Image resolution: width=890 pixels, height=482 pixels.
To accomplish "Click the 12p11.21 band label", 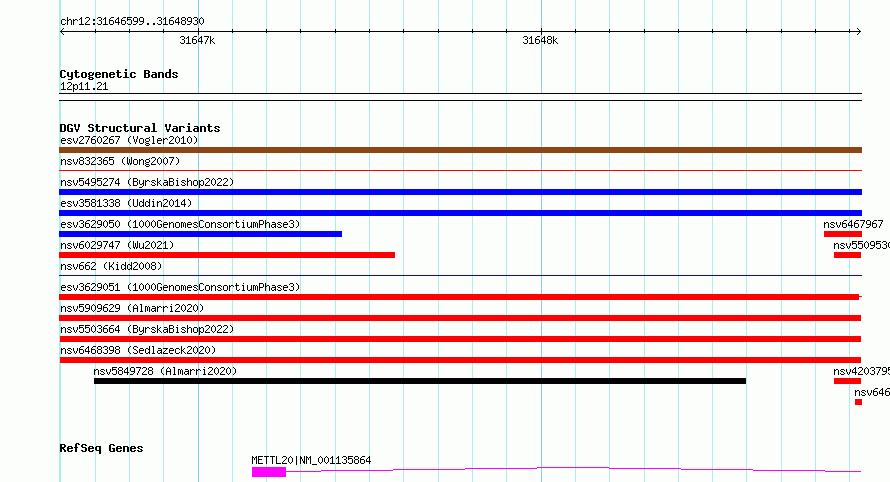I will [83, 86].
